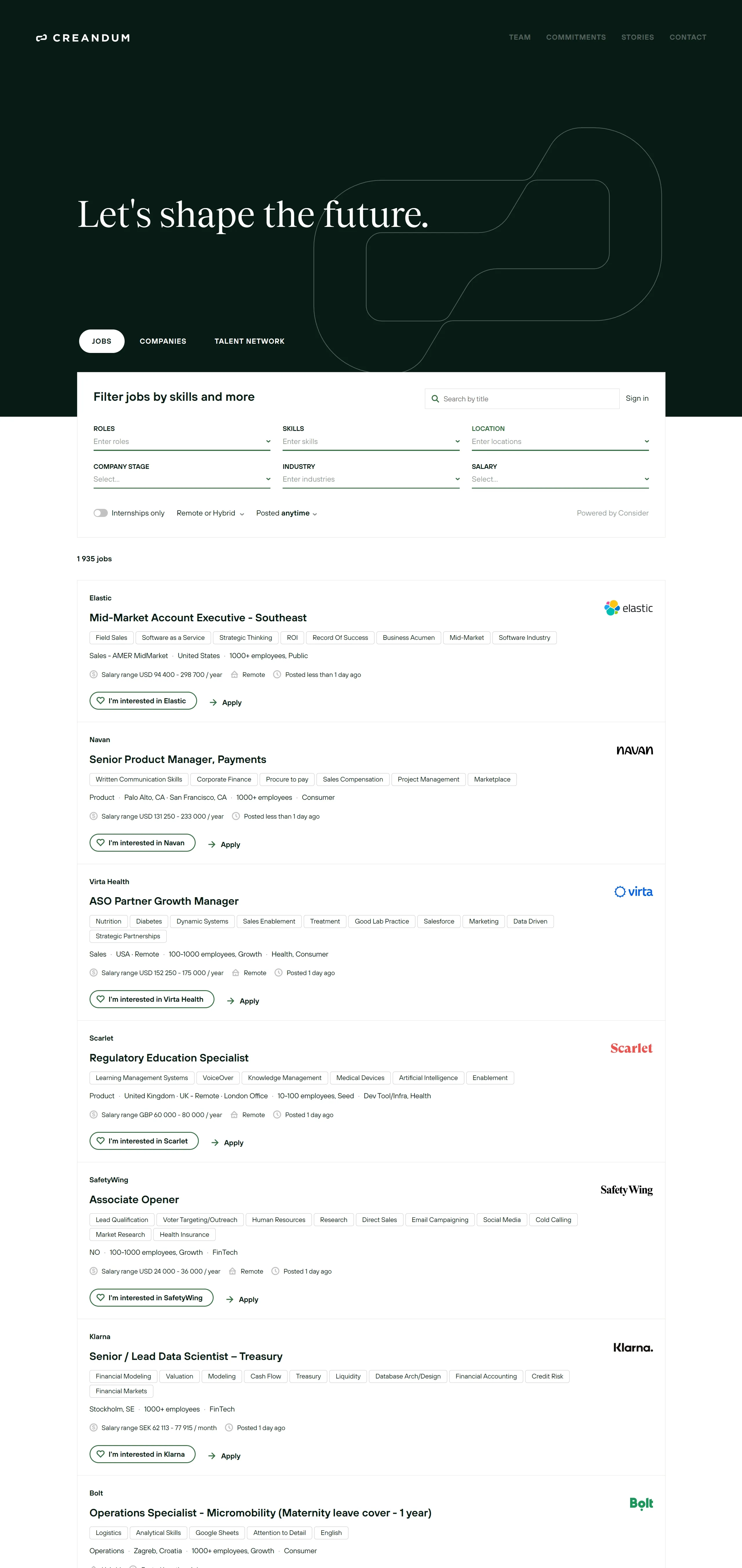The image size is (742, 1568).
Task: Click I'm interested in Elastic button
Action: point(143,701)
